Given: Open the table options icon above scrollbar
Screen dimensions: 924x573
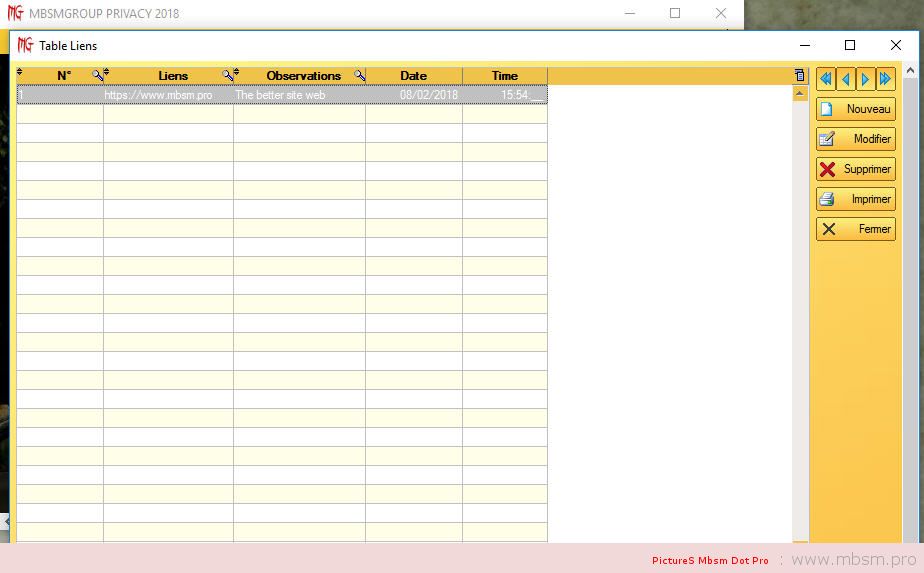Looking at the screenshot, I should [x=799, y=75].
